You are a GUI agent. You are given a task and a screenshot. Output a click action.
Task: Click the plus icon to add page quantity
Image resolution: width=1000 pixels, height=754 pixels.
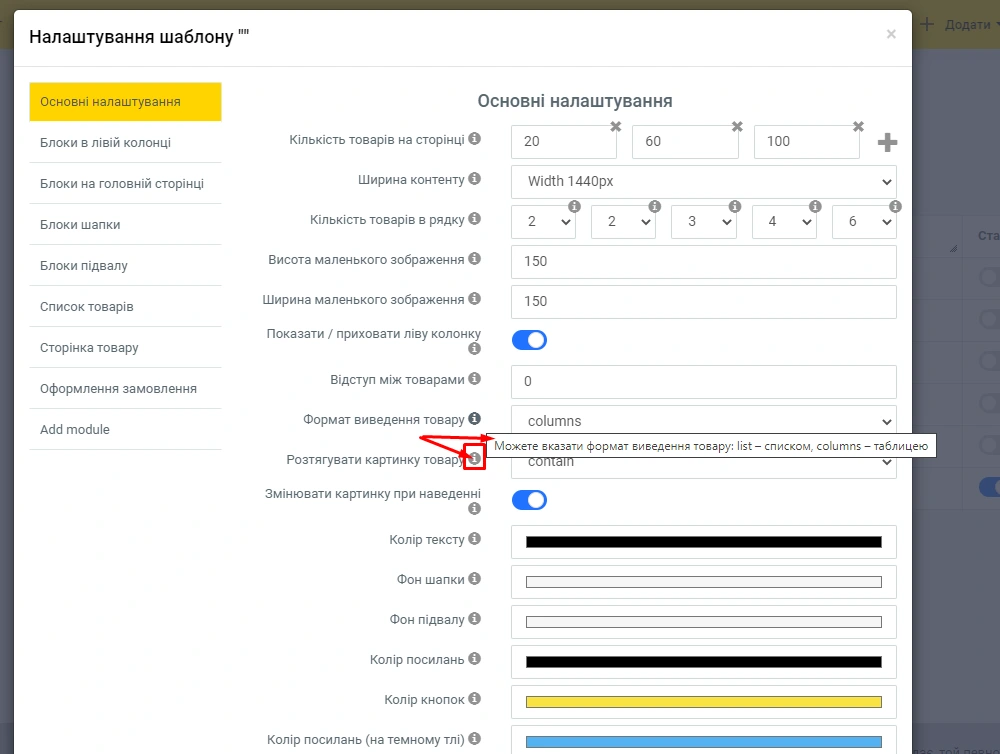coord(887,143)
